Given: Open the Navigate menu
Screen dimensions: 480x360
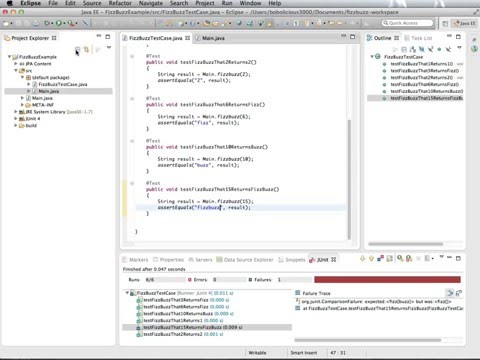Looking at the screenshot, I should point(151,3).
